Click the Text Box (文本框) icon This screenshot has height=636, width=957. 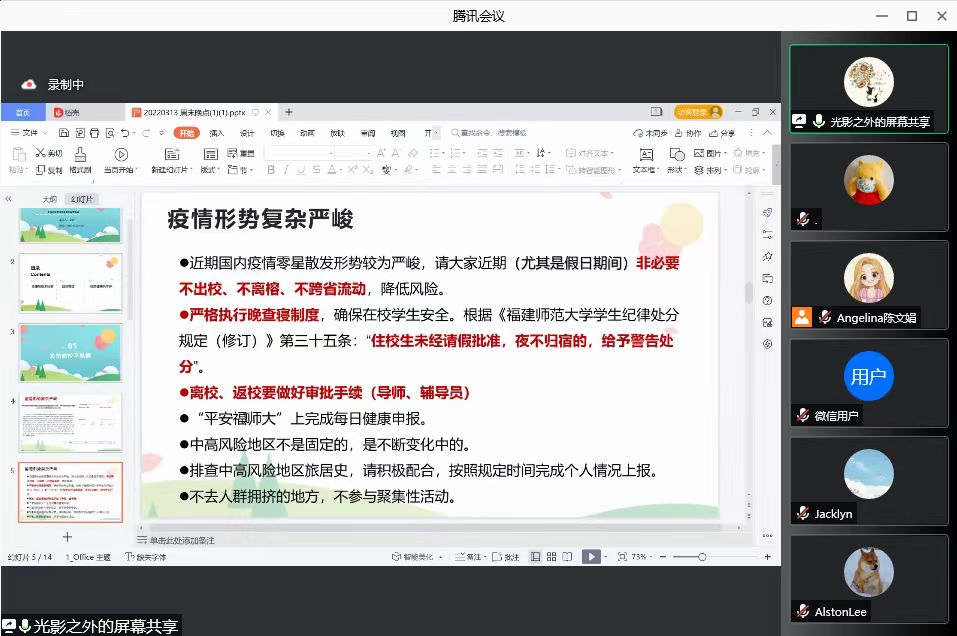click(x=645, y=159)
